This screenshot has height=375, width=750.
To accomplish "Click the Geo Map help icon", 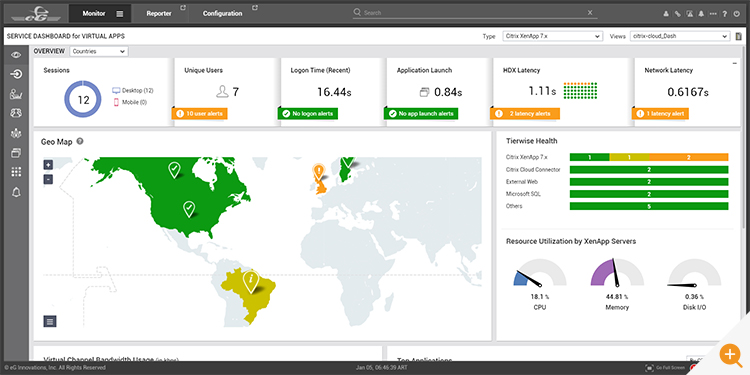I will click(80, 141).
